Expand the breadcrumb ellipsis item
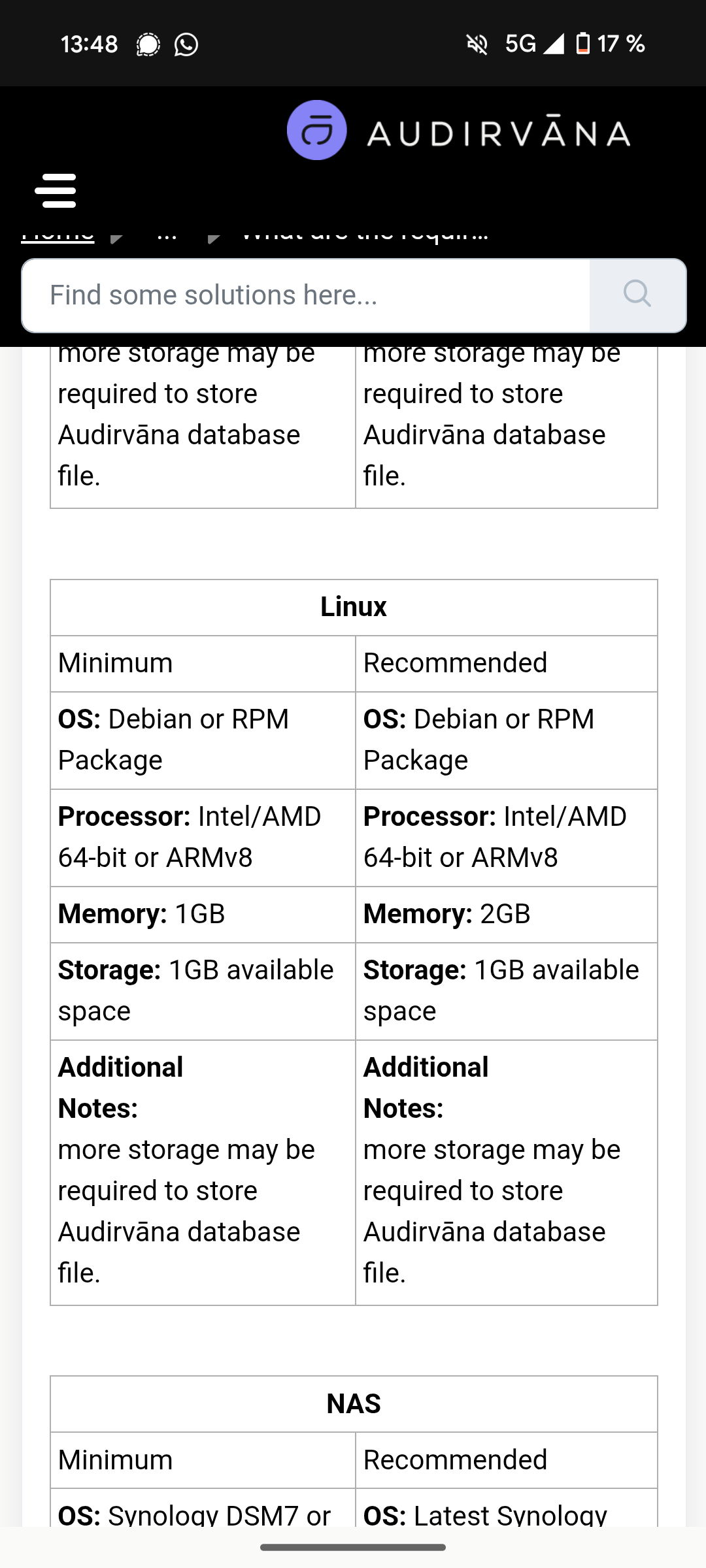The image size is (706, 1568). [x=167, y=235]
